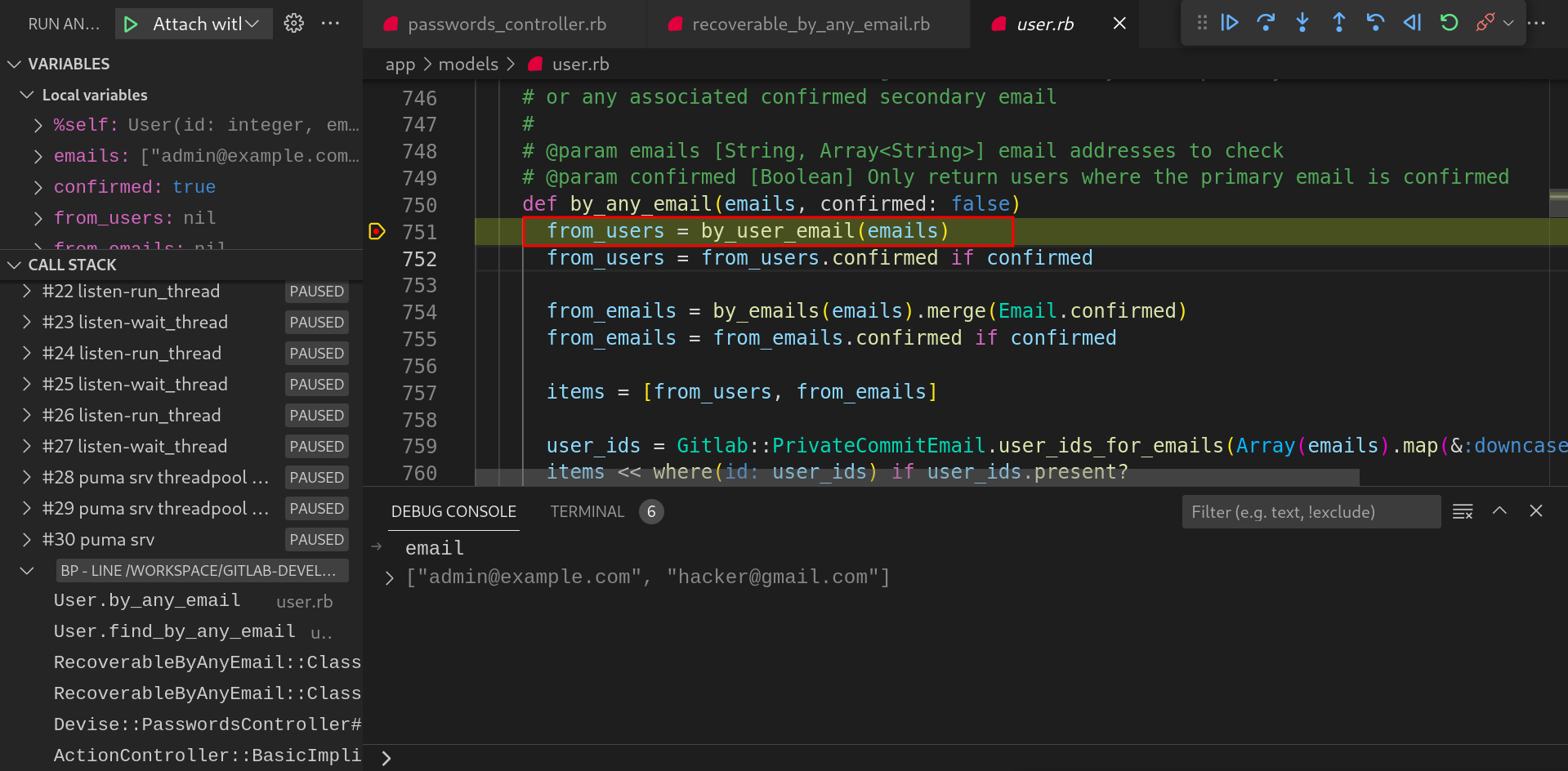The width and height of the screenshot is (1568, 771).
Task: Click Continue in debug toolbar
Action: pyautogui.click(x=1230, y=23)
